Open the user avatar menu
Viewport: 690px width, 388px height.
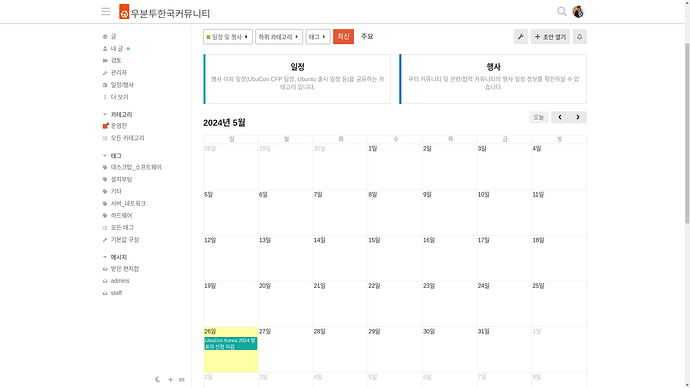click(x=578, y=12)
